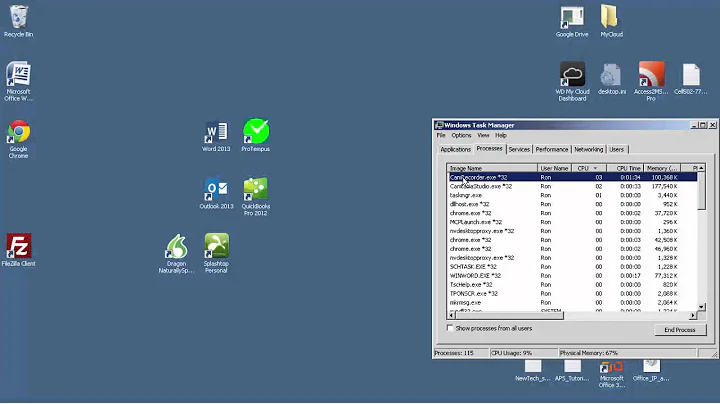Select the Microsoft Office Word desktop shortcut

(18, 81)
